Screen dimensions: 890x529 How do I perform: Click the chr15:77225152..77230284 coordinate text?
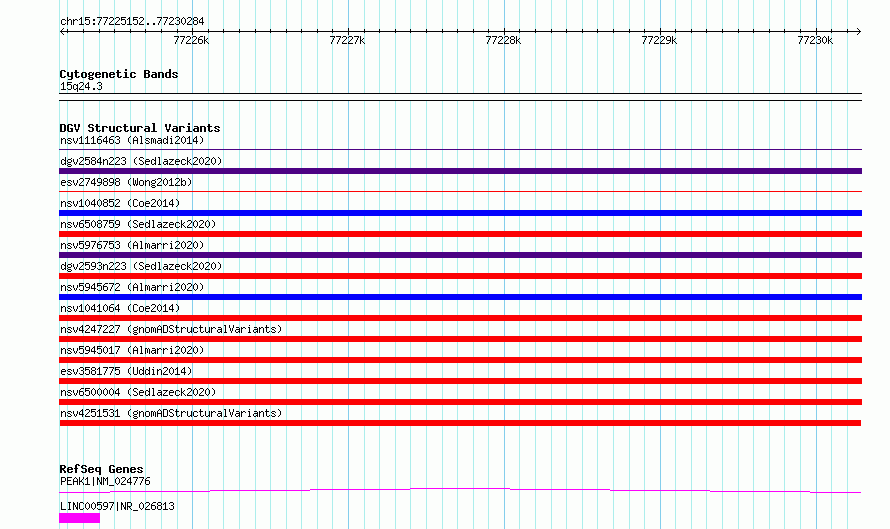(132, 22)
